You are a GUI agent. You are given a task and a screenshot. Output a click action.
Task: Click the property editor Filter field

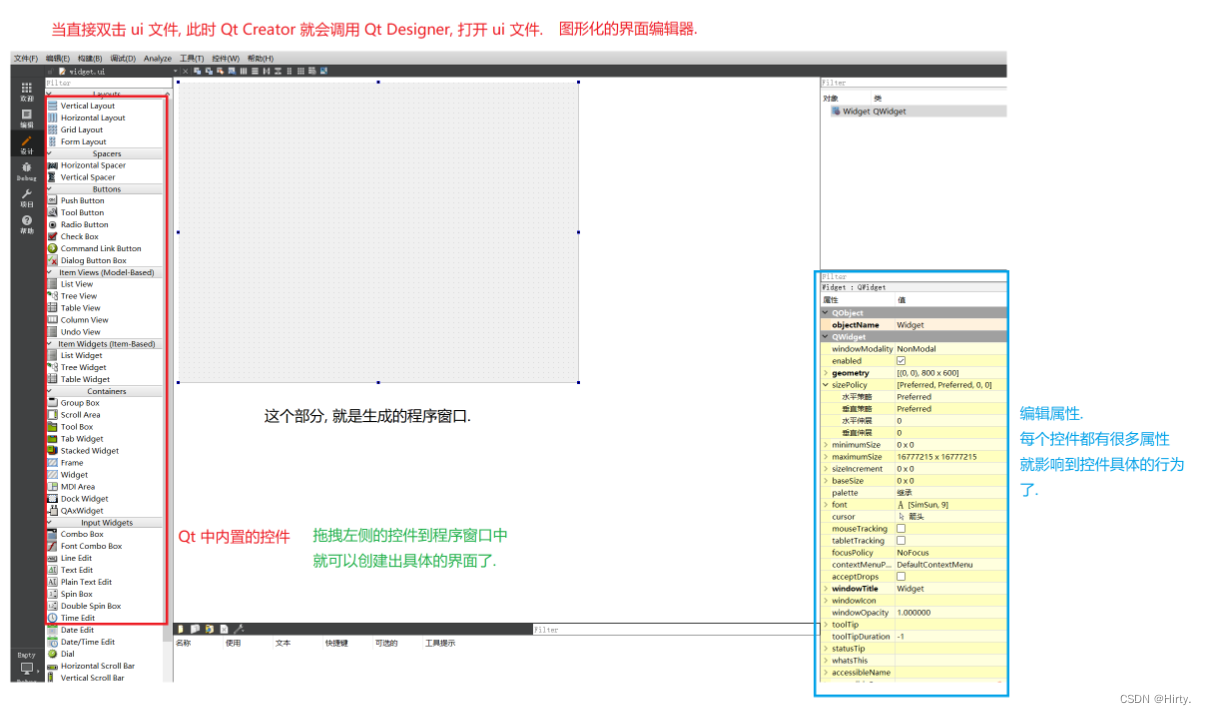913,277
